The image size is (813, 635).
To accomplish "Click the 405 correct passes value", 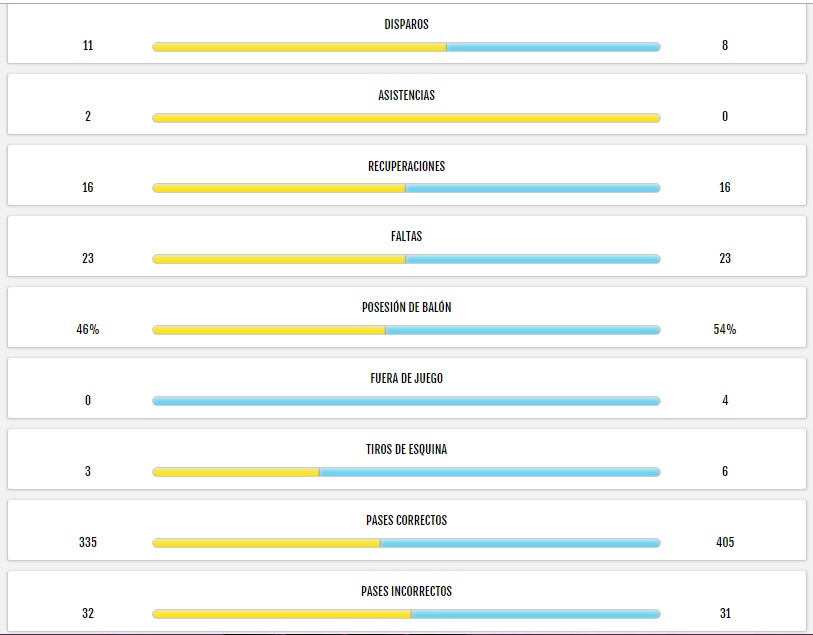I will pyautogui.click(x=725, y=542).
